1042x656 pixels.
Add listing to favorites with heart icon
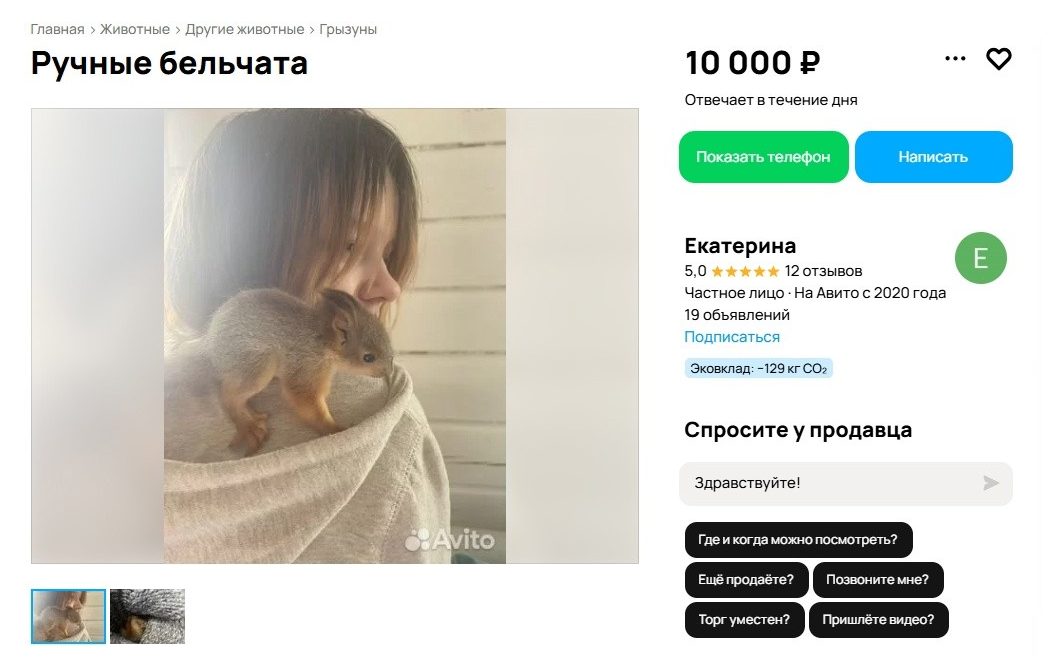998,60
